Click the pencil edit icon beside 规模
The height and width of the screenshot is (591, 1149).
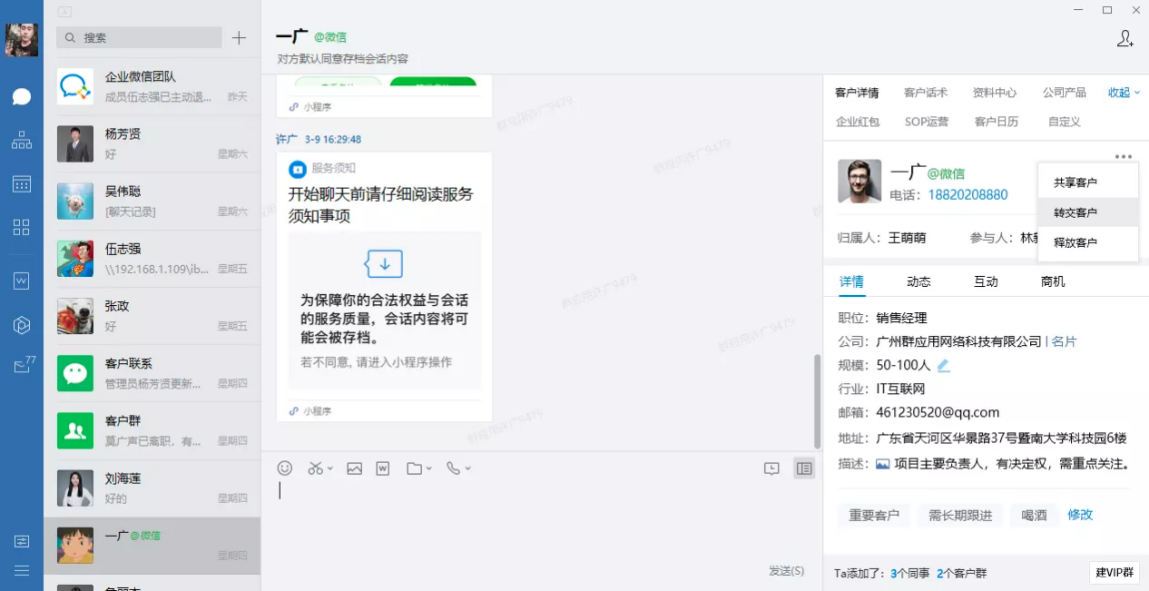click(943, 365)
